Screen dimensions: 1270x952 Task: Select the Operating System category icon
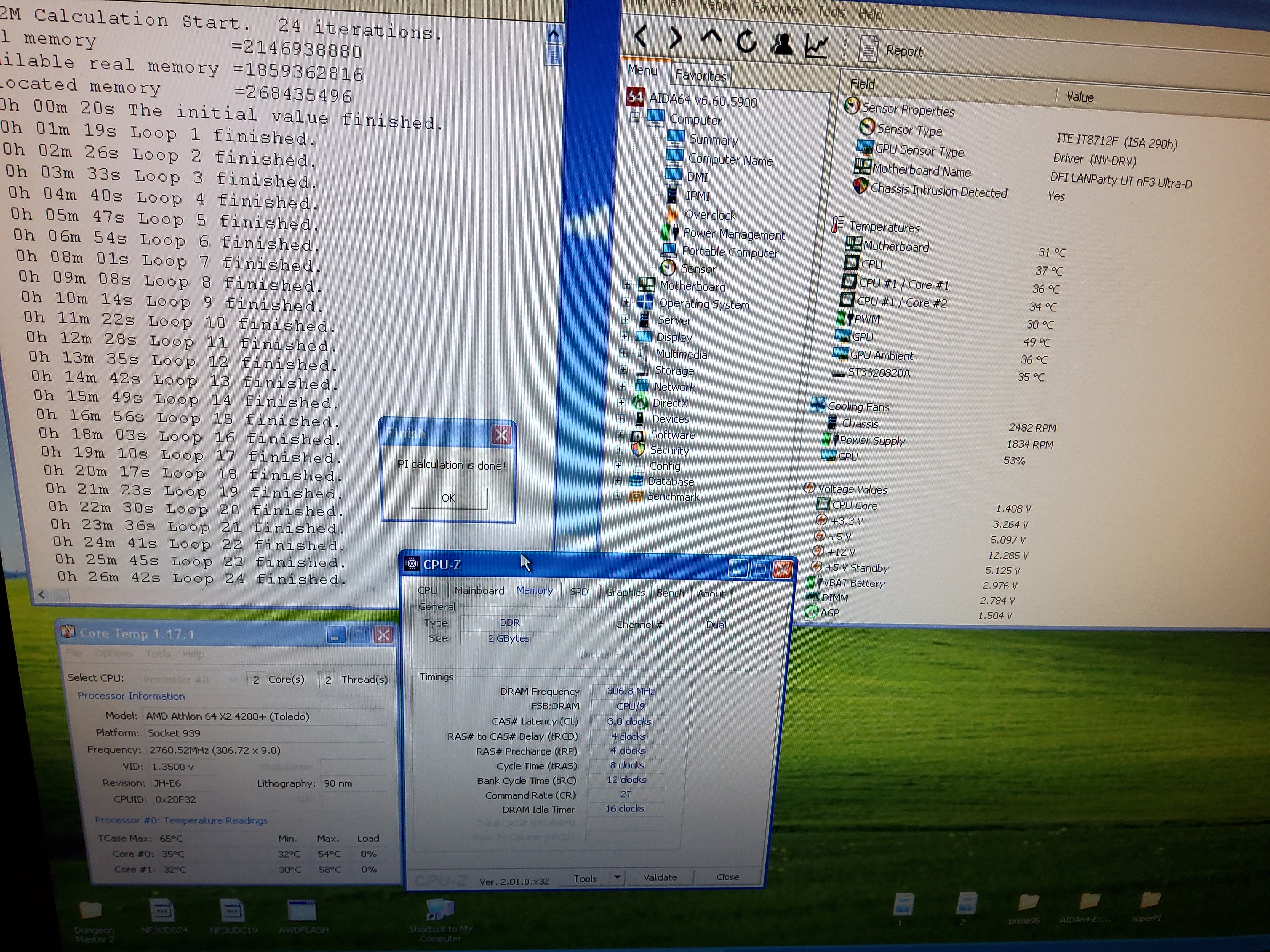(645, 302)
